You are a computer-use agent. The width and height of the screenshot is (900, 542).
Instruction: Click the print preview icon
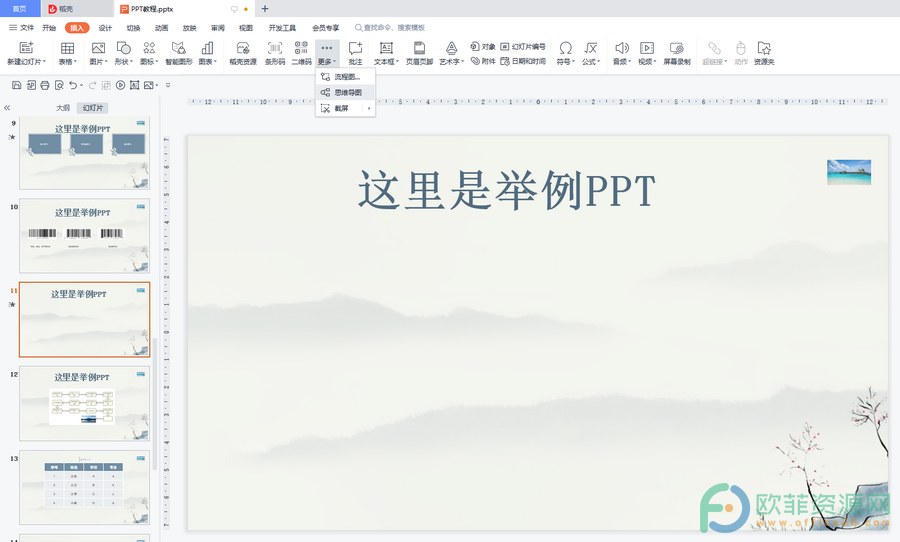point(59,85)
